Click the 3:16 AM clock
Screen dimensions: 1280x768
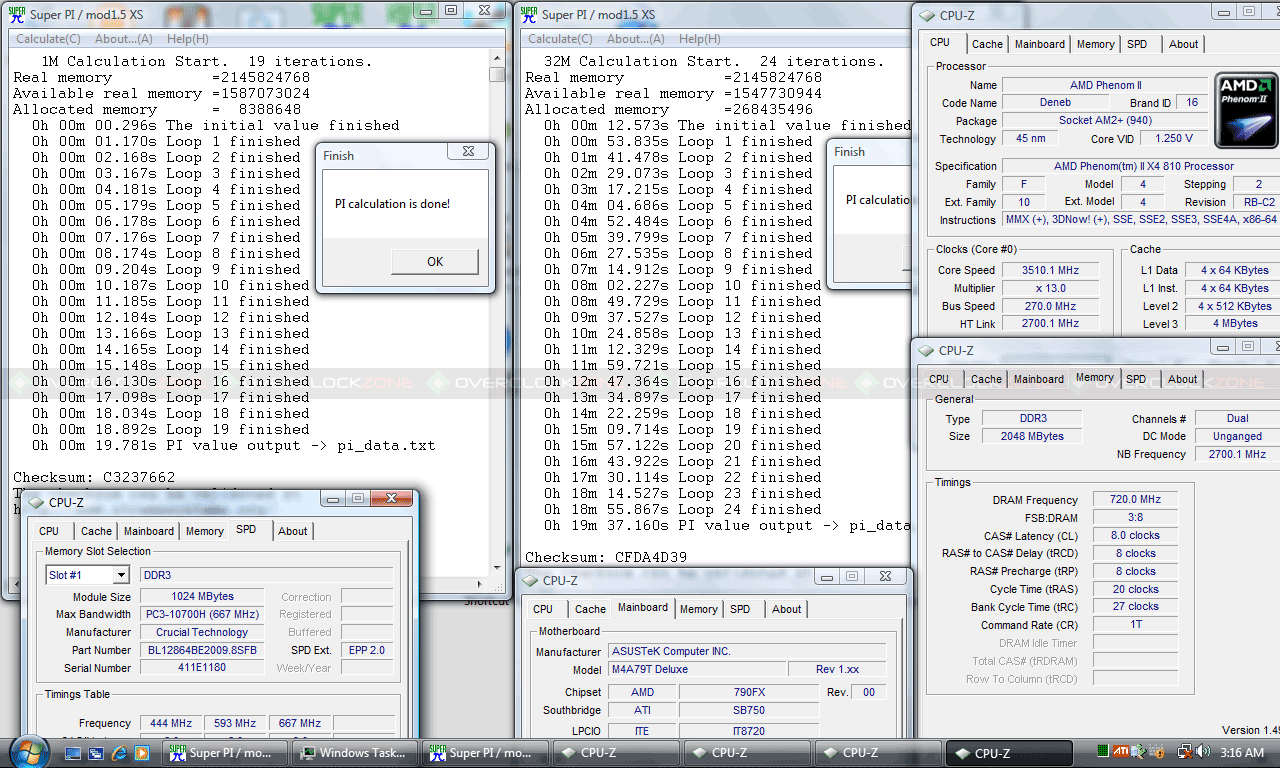click(x=1241, y=753)
